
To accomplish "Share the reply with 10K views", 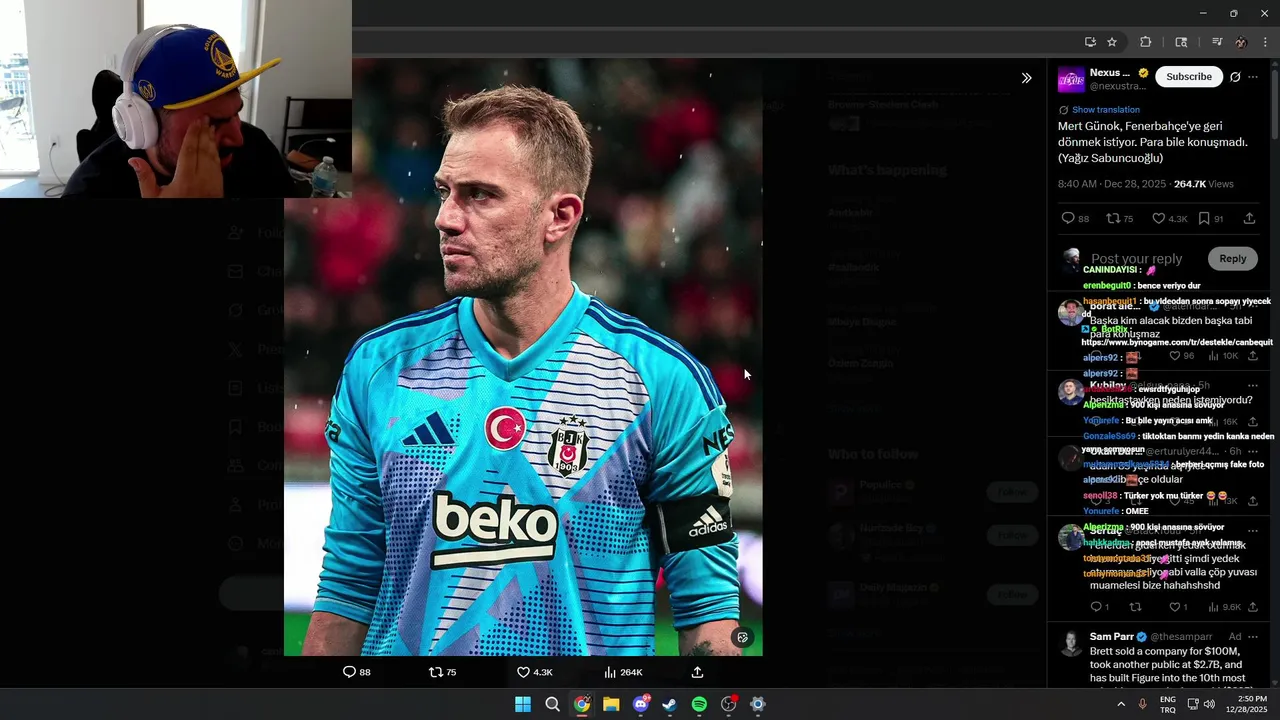I will tap(1252, 356).
